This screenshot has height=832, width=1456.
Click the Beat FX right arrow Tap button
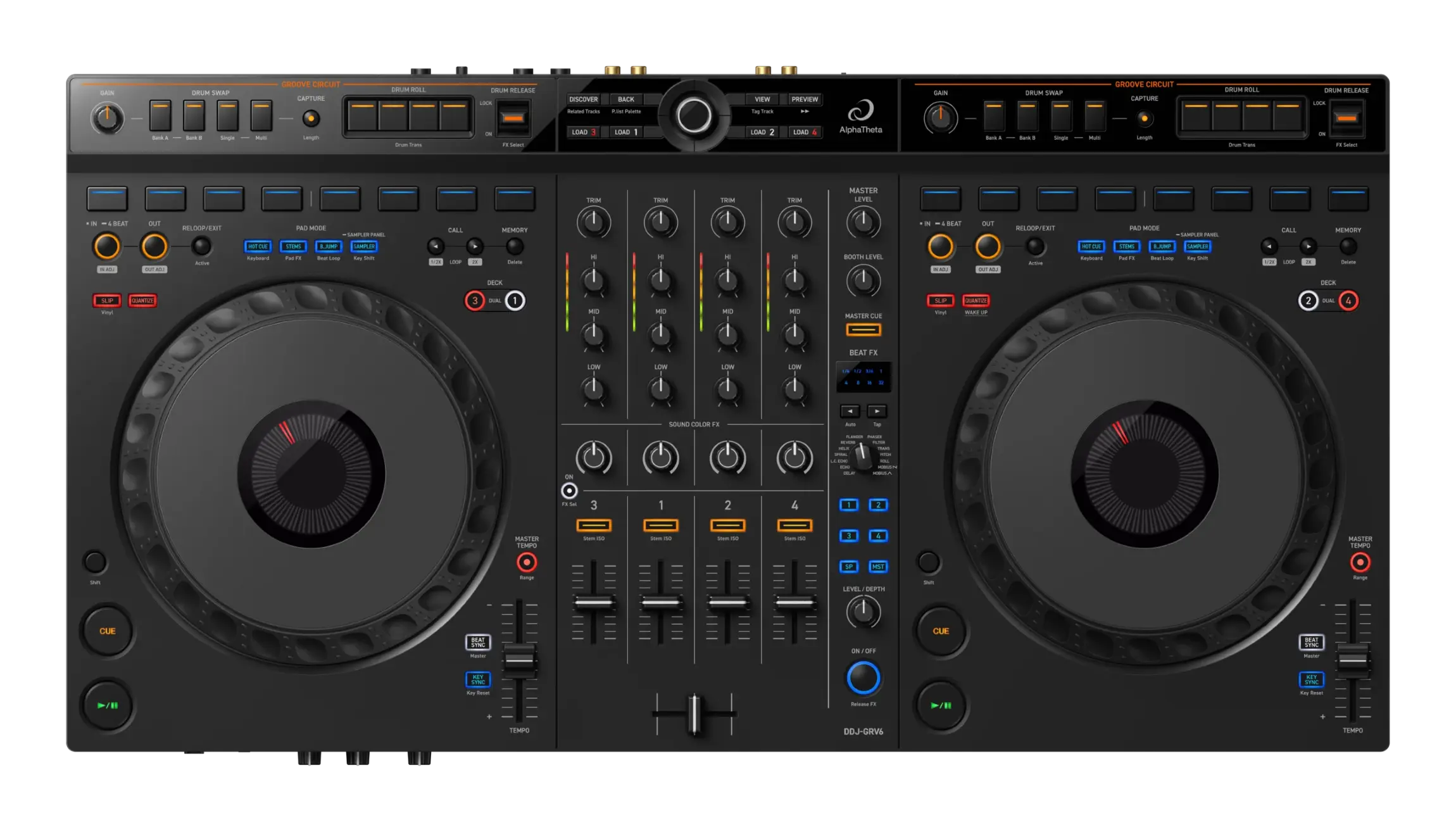pos(877,411)
